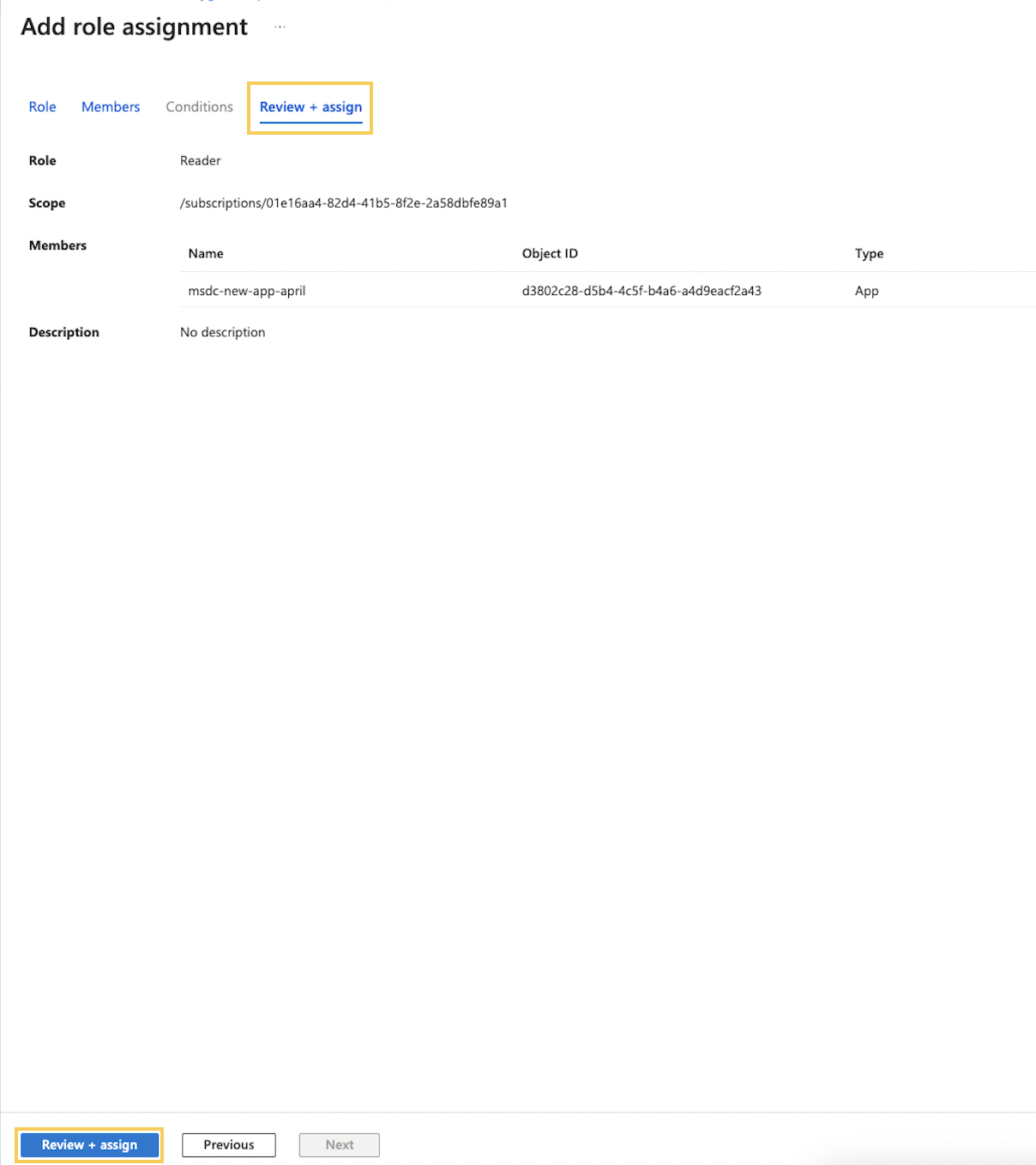Go back with the Previous button

(229, 1144)
